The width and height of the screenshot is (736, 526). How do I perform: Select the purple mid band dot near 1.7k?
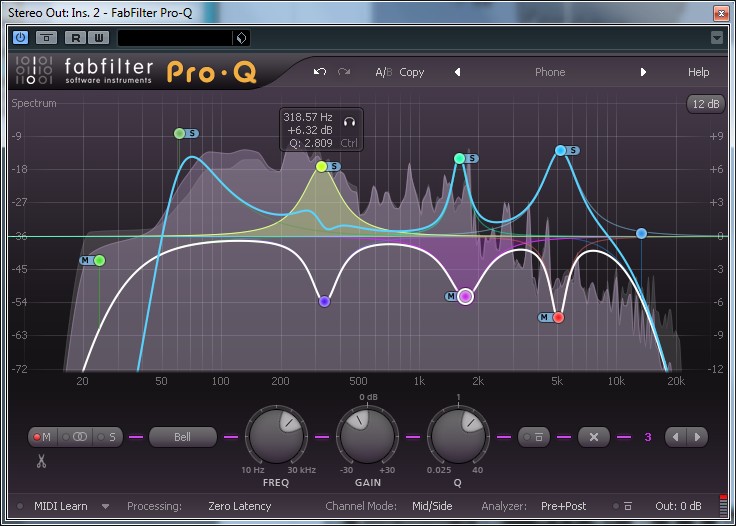[465, 296]
